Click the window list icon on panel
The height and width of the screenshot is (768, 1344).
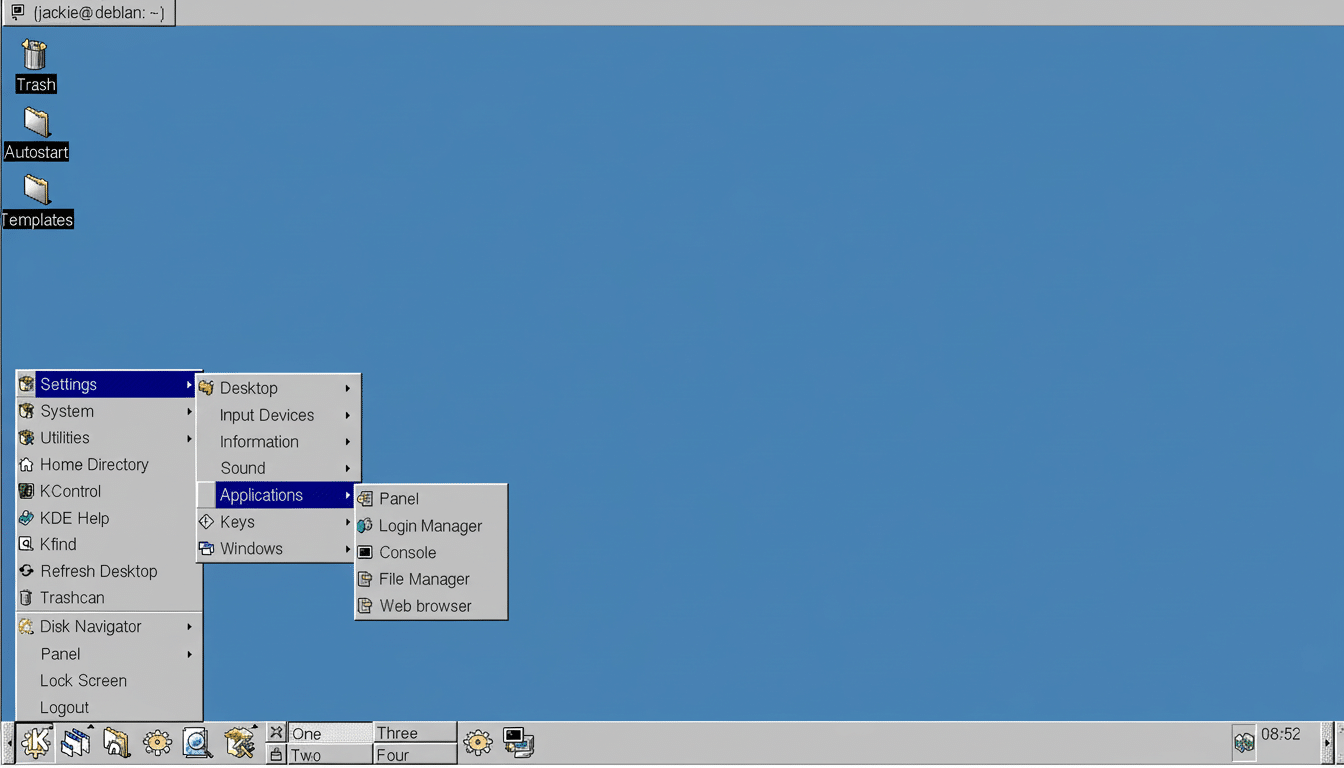(76, 743)
